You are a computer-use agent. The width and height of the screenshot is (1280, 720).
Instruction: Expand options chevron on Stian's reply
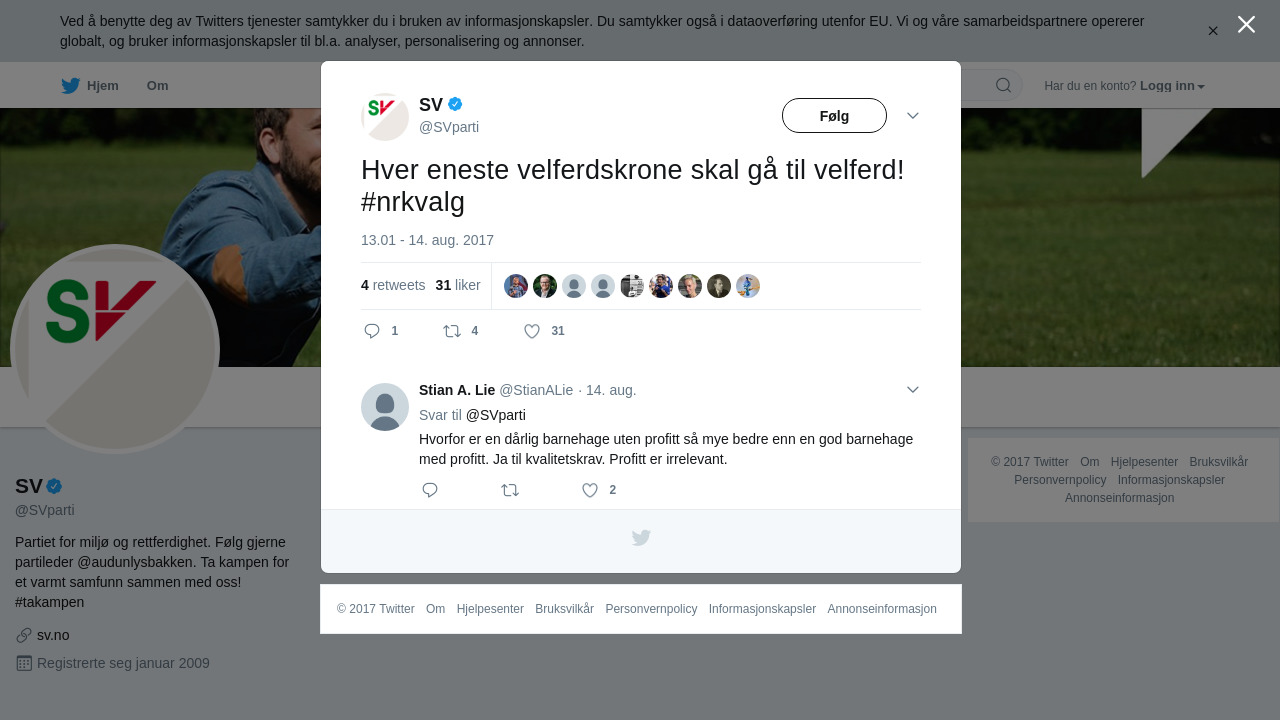point(913,390)
